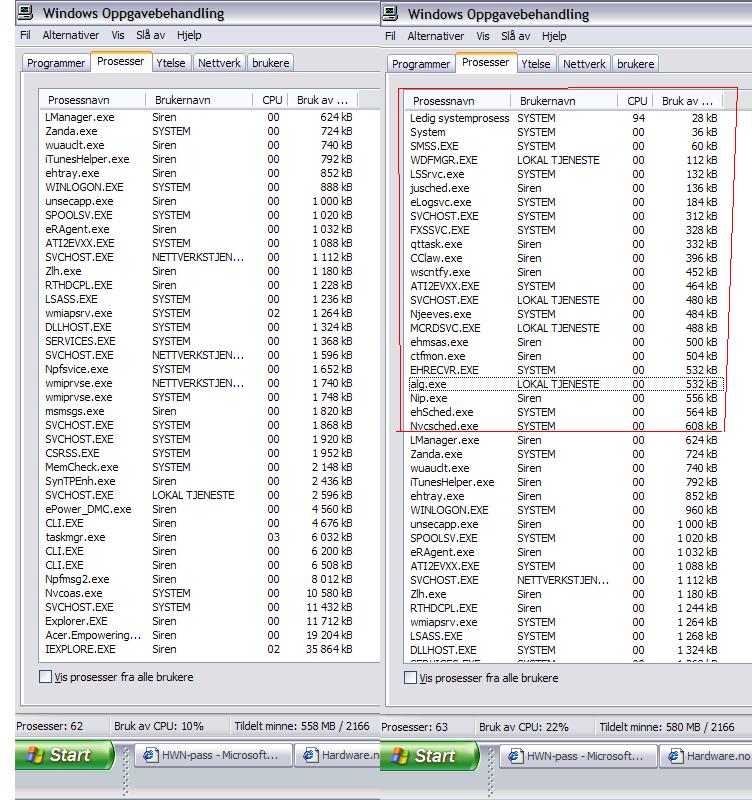Select IEXPLORE.EXE process in left window
Screen dimensions: 752x800
(x=199, y=649)
